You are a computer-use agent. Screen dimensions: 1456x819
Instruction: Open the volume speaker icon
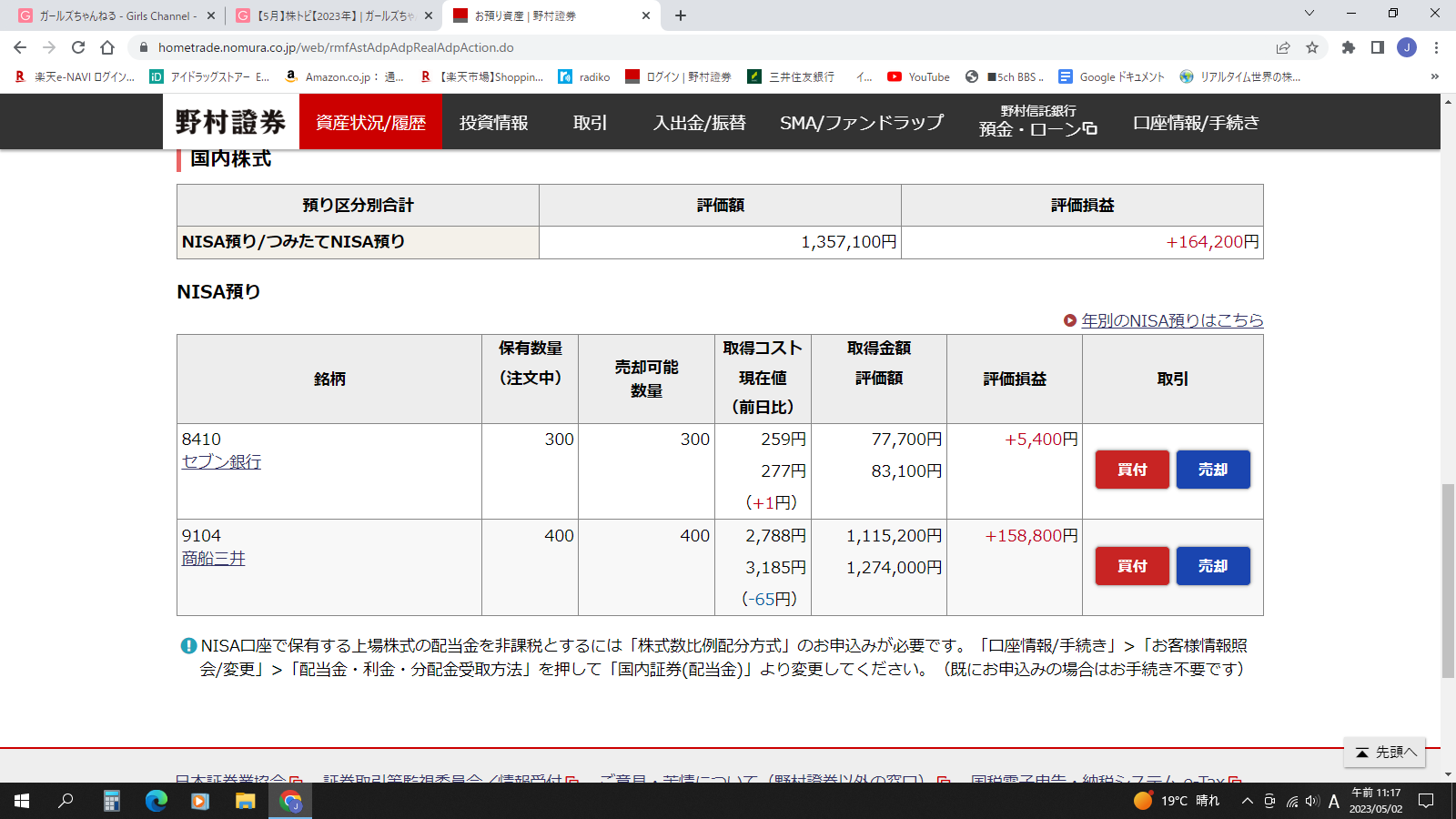tap(1311, 801)
